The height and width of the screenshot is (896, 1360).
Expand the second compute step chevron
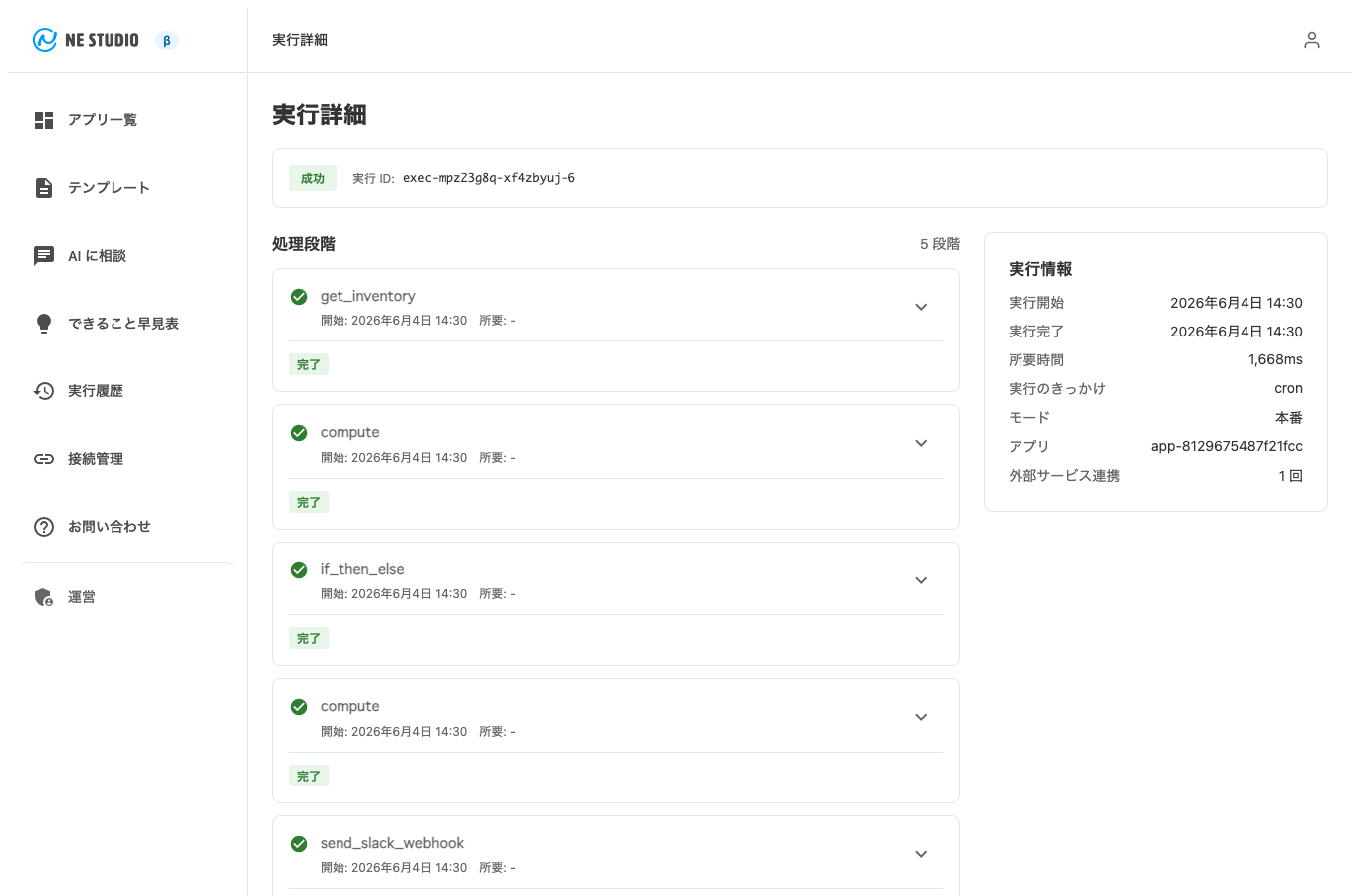pos(921,717)
